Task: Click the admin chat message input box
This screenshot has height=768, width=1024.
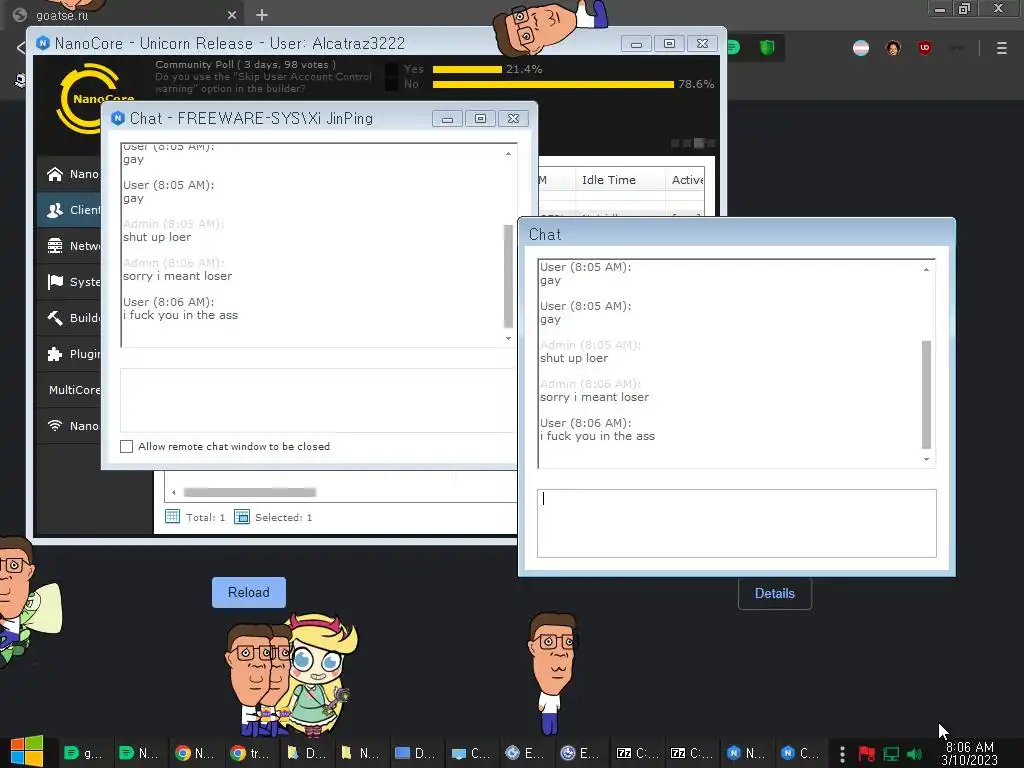Action: tap(319, 400)
